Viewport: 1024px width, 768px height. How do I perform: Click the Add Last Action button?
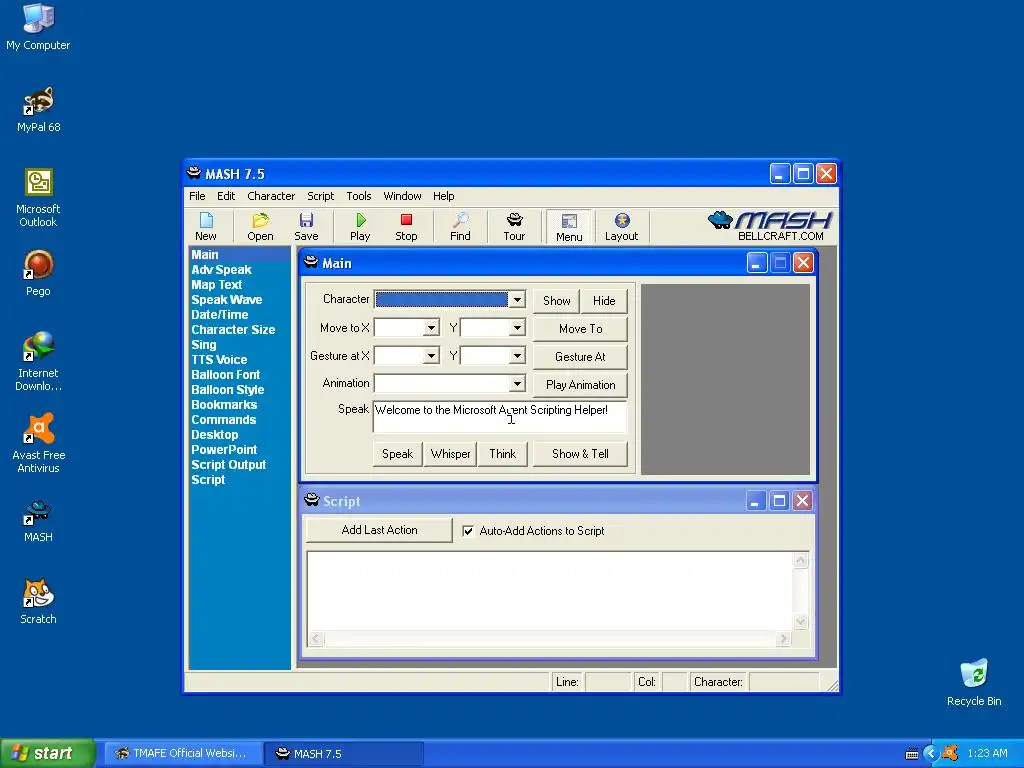[379, 530]
